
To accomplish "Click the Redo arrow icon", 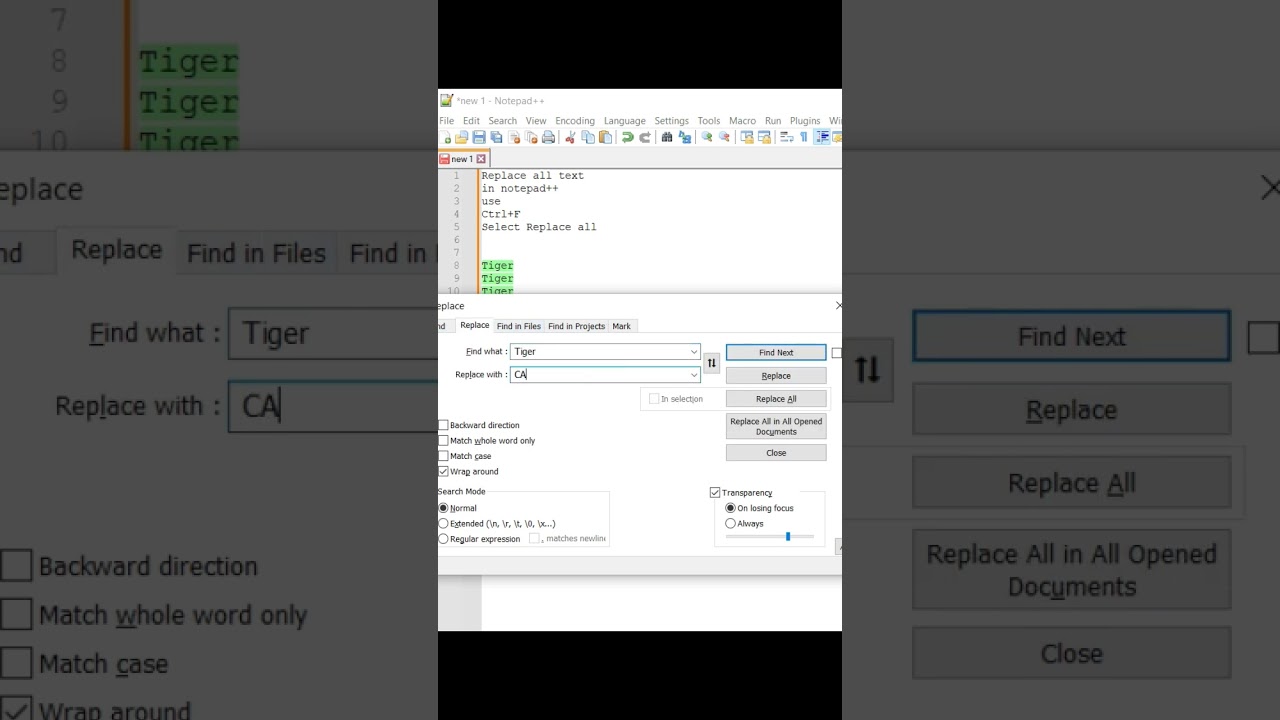I will (x=645, y=137).
